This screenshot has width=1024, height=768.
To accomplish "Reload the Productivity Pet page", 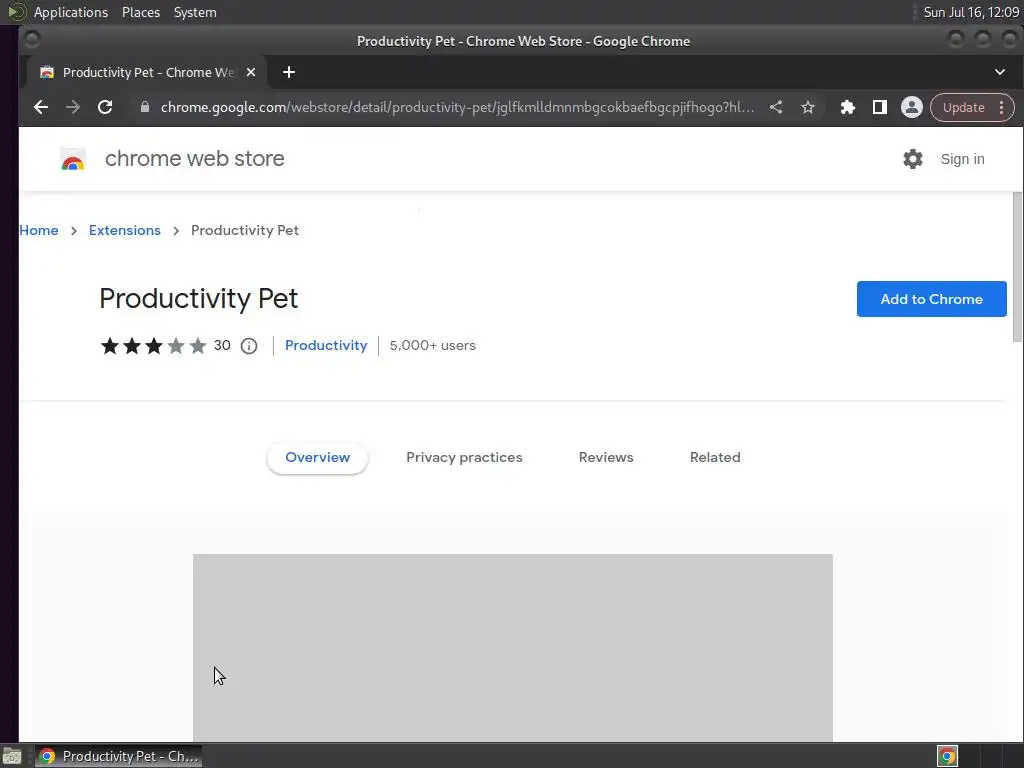I will (105, 107).
